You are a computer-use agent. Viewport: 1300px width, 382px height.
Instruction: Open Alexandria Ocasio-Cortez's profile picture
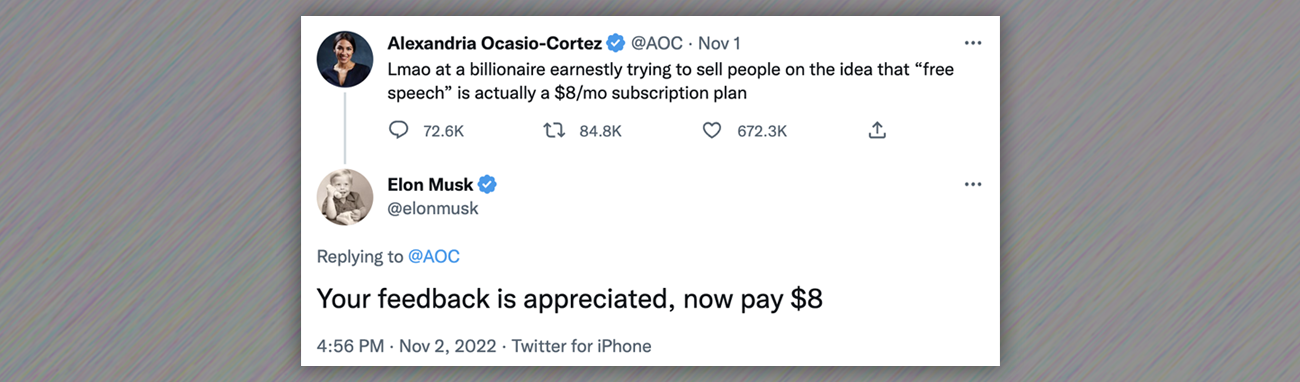[x=345, y=59]
